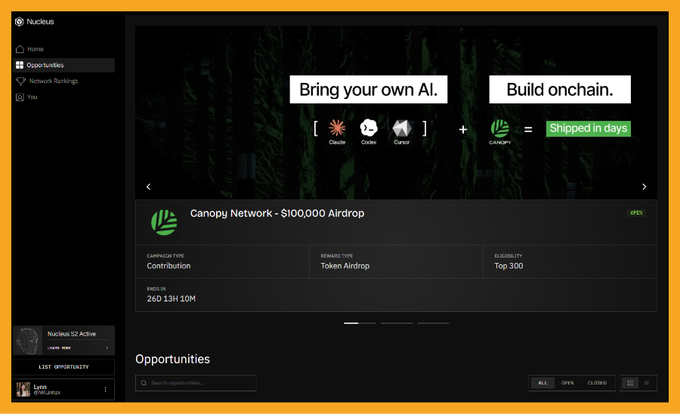Open Canopy Network $100,000 Airdrop campaign
Viewport: 680px width, 414px height.
point(277,213)
